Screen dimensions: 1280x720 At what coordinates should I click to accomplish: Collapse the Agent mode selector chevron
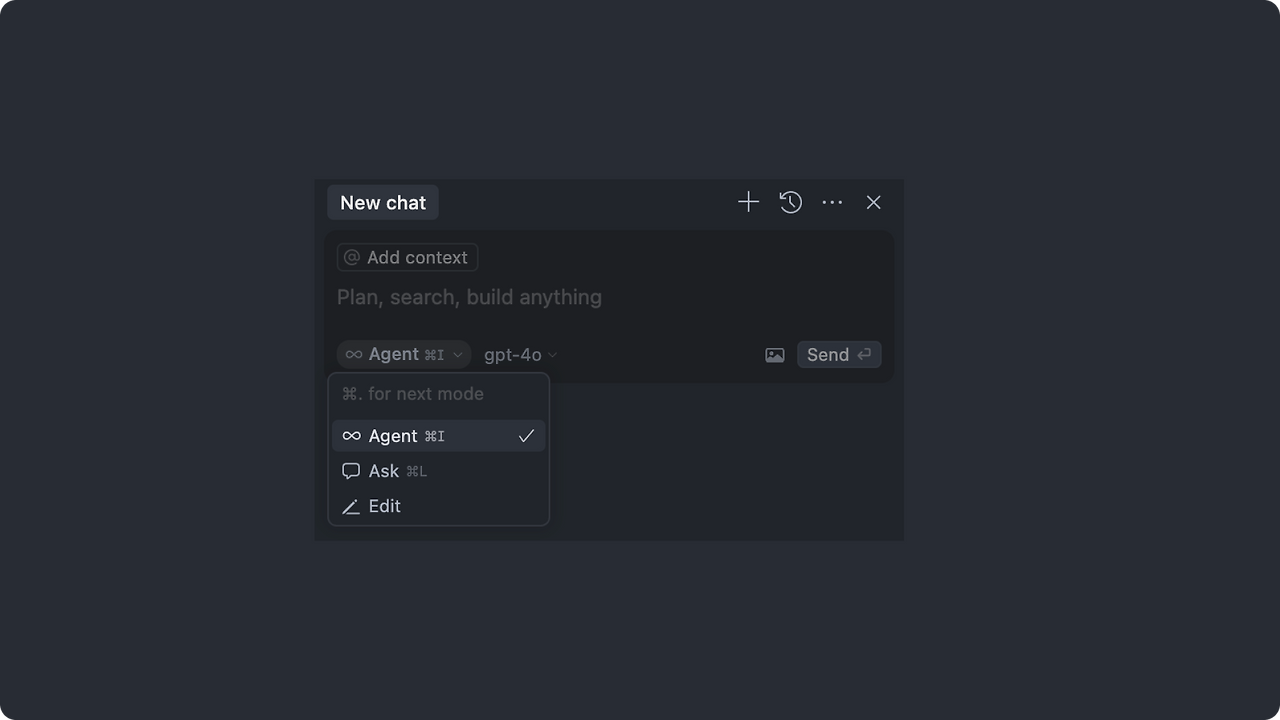(458, 355)
